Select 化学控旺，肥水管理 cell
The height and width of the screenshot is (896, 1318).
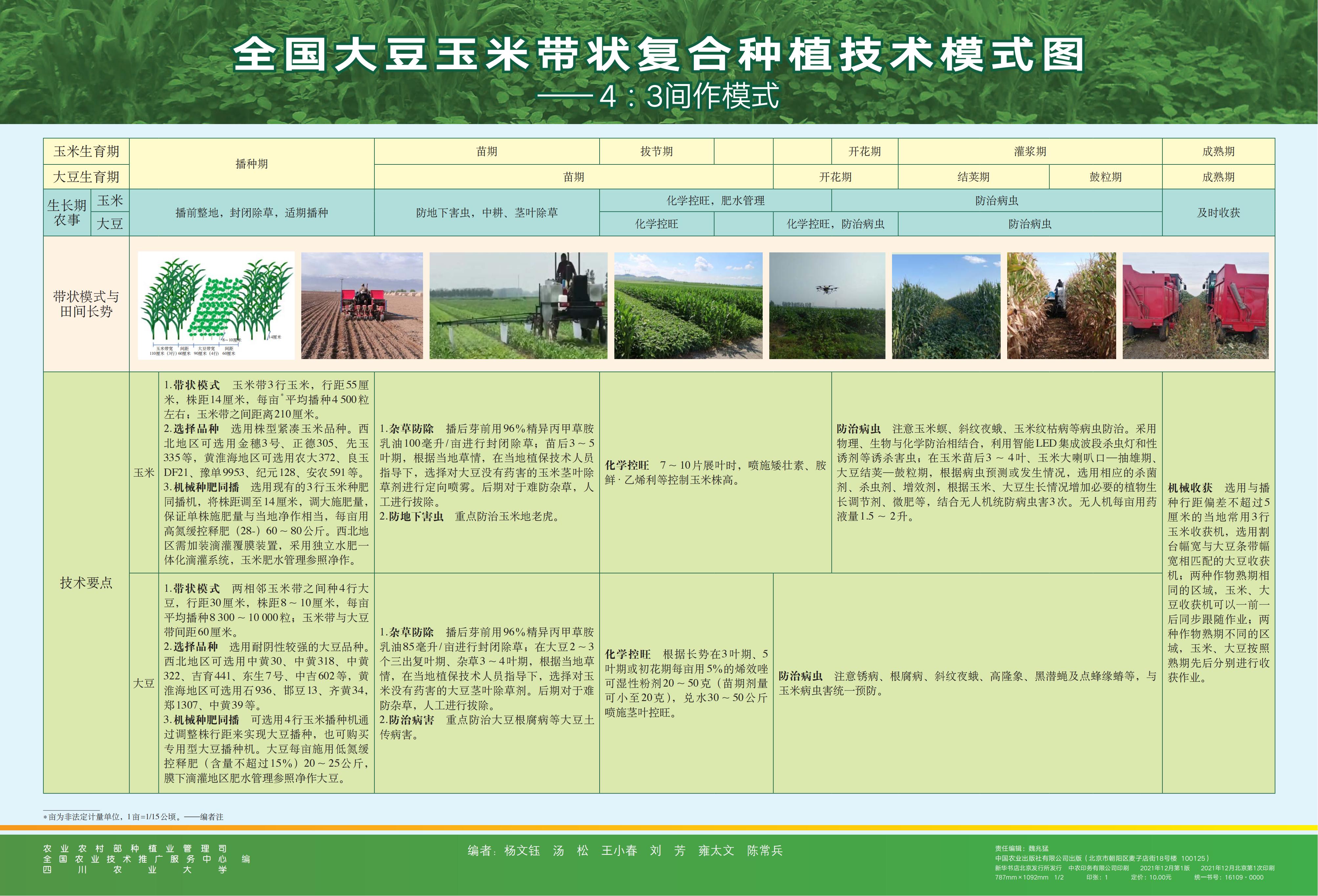coord(716,201)
